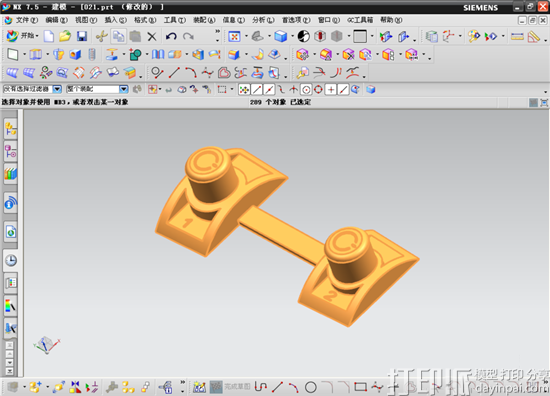
Task: Toggle the quadrant point snap option
Action: point(318,90)
